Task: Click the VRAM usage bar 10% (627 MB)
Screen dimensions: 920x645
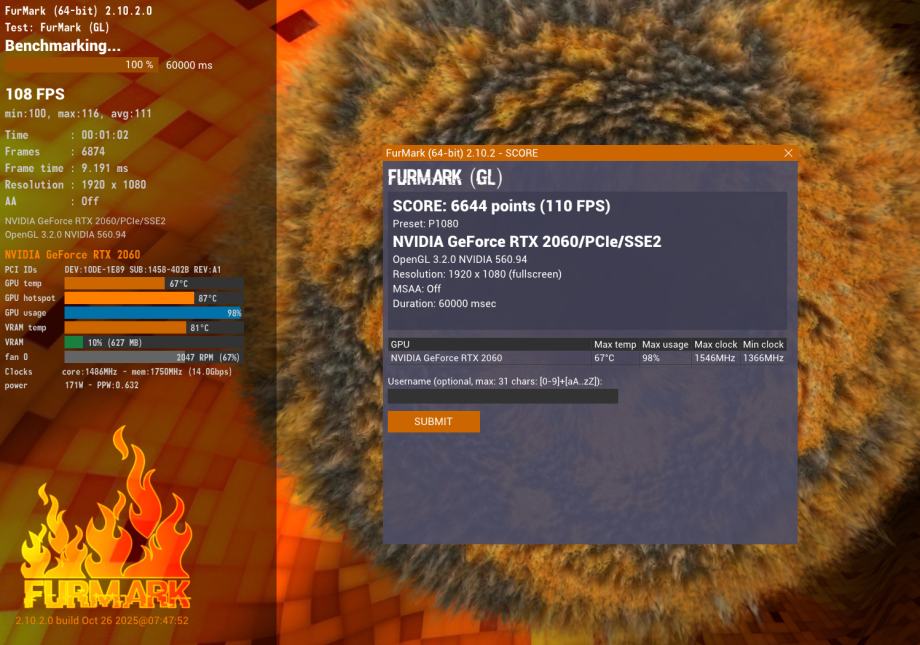Action: [x=154, y=342]
